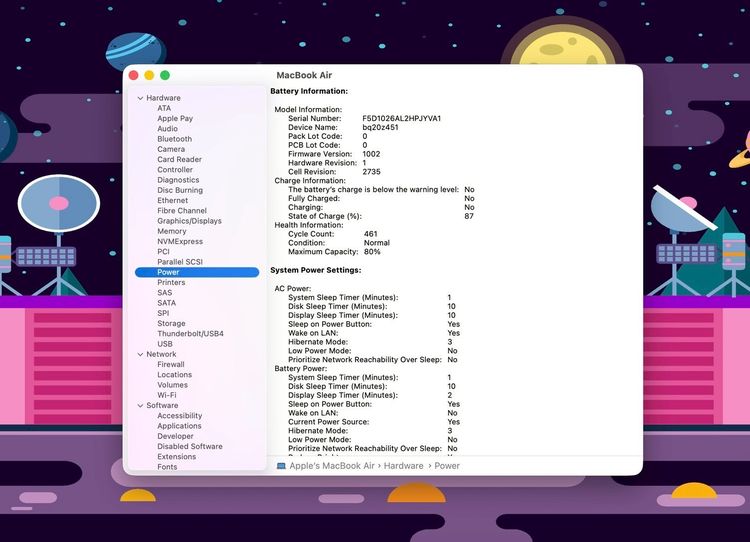This screenshot has width=750, height=542.
Task: Click Power in the path bar
Action: click(x=447, y=466)
